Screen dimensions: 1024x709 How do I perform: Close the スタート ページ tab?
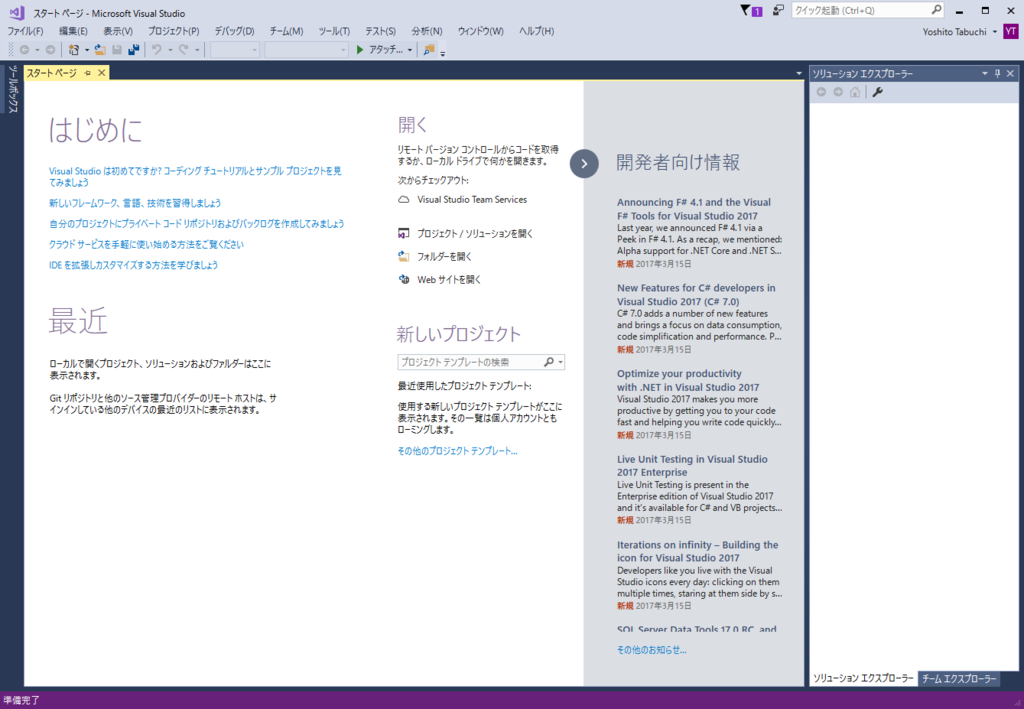pos(102,73)
